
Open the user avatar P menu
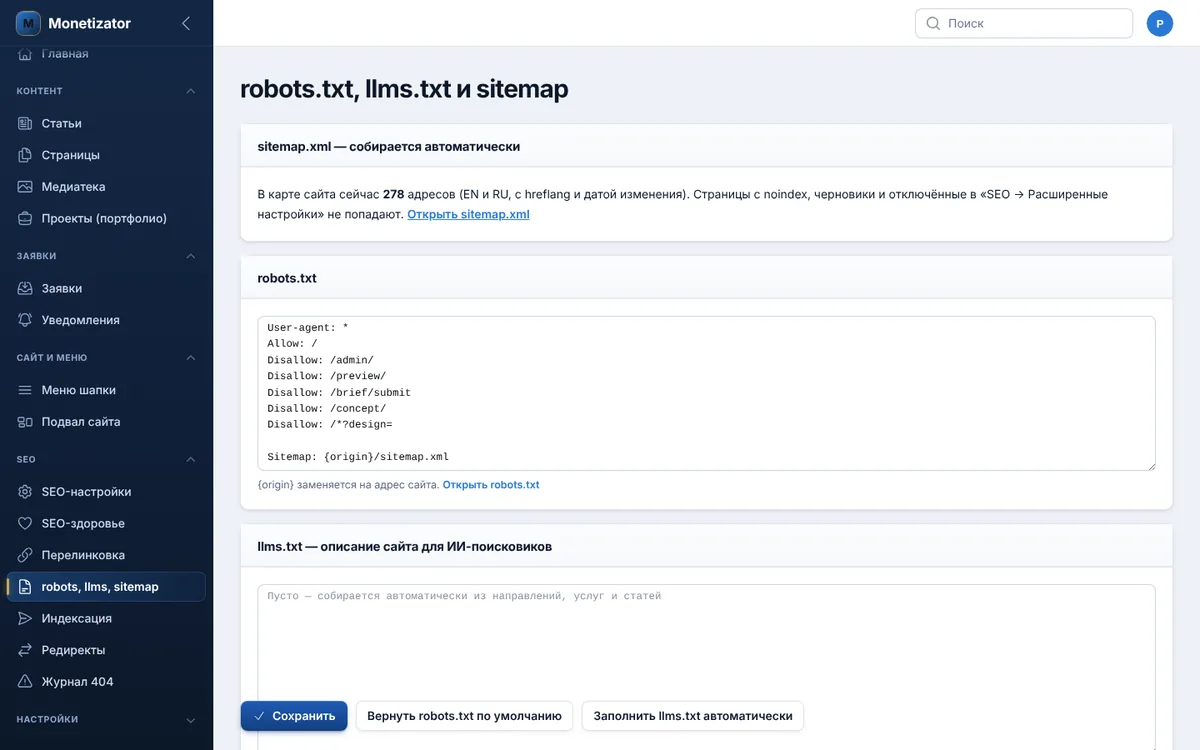click(1160, 23)
